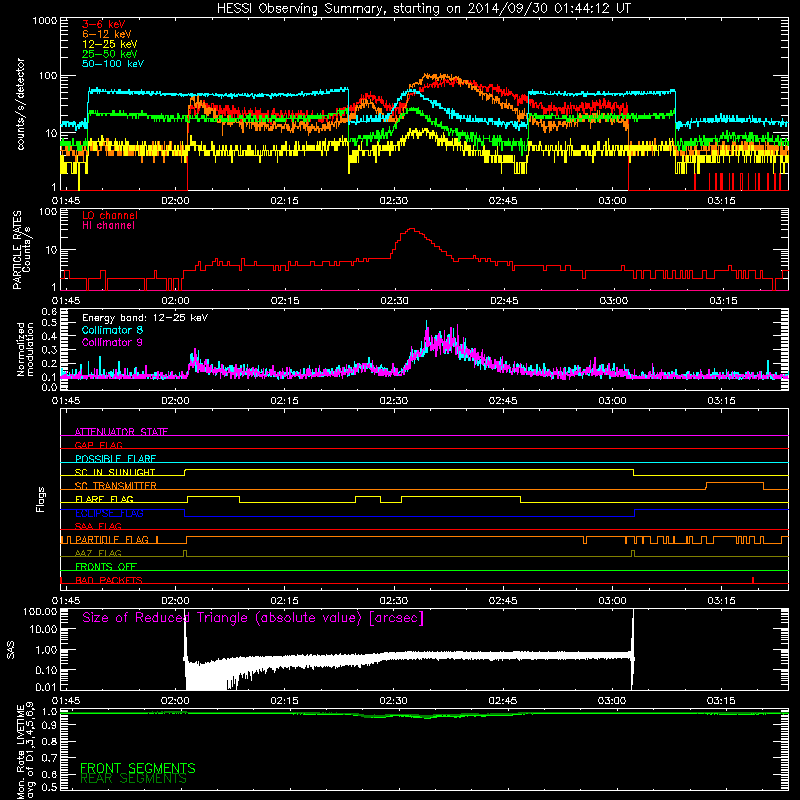Select the 'HI channel' legend label

coord(108,226)
